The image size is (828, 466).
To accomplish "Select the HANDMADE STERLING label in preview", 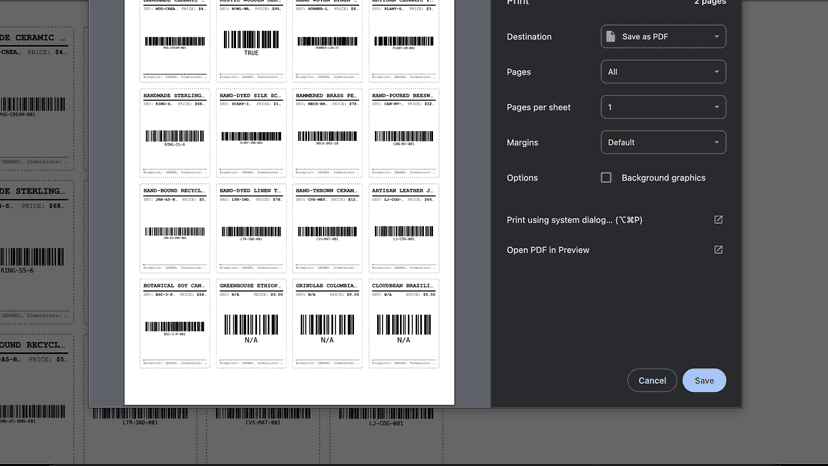I will [x=175, y=133].
